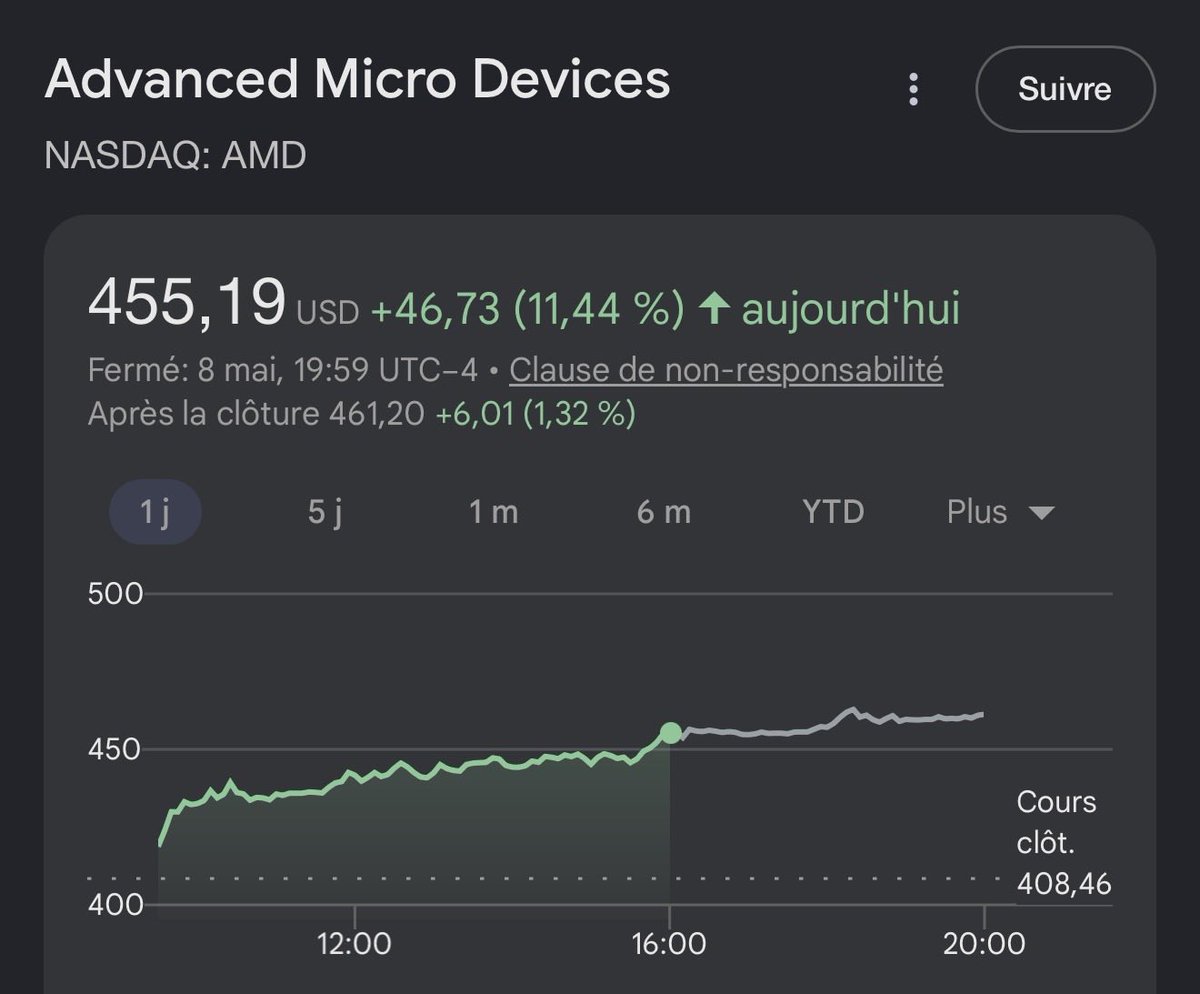Click the 20:00 time axis label
The image size is (1200, 994).
[x=984, y=942]
